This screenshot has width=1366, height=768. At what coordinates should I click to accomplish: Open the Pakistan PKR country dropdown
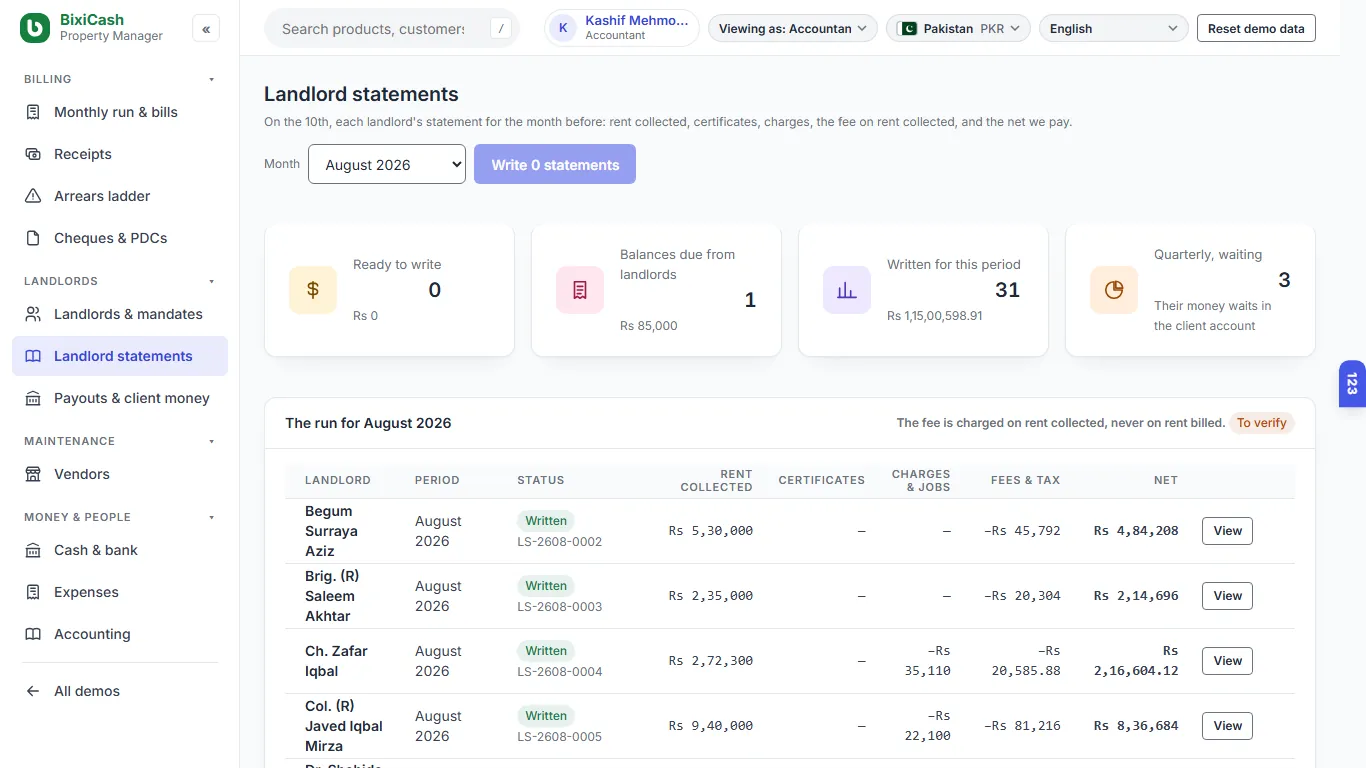coord(959,29)
